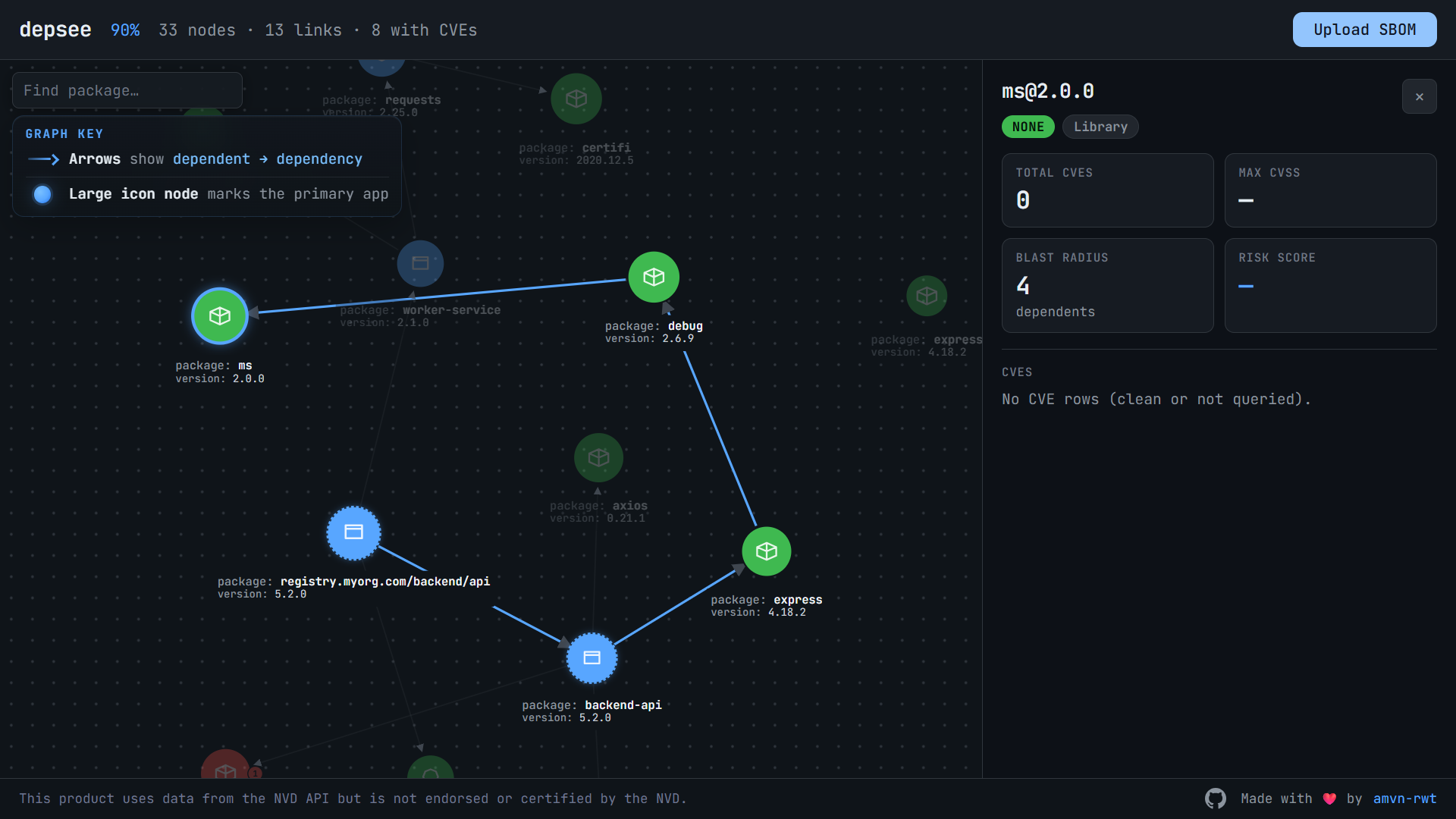Click the debug package node icon
1456x819 pixels.
(x=654, y=278)
